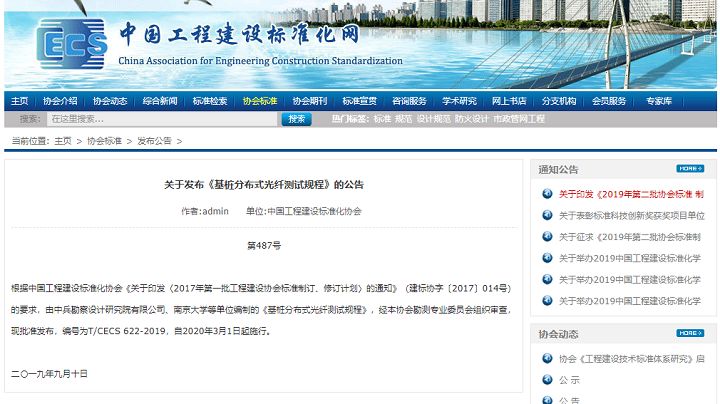720x404 pixels.
Task: Click hot tag 防火设计
Action: point(471,119)
